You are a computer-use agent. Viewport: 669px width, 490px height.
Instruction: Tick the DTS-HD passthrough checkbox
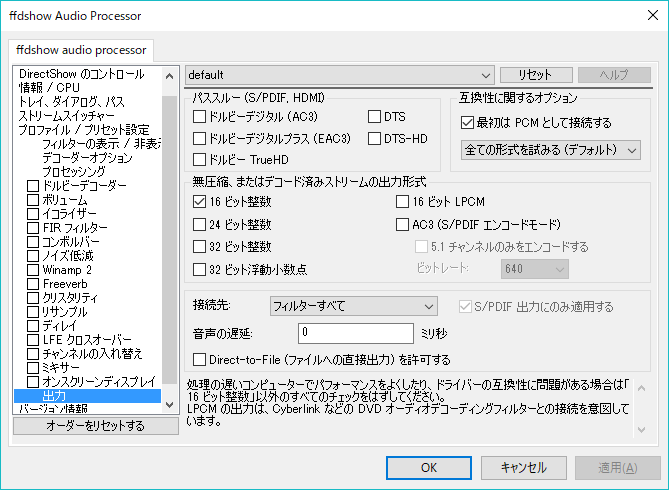374,138
